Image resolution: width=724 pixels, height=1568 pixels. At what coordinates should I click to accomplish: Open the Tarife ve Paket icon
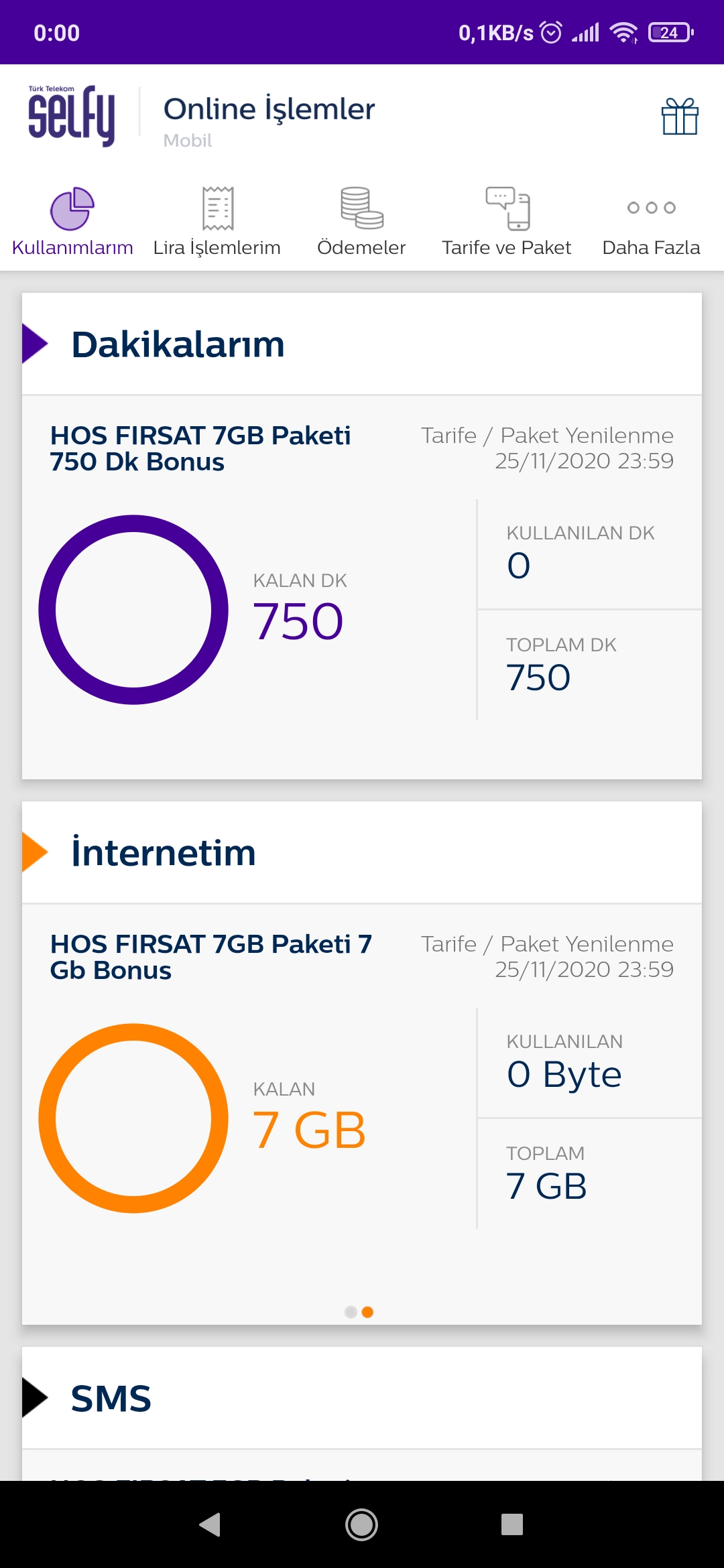pyautogui.click(x=507, y=208)
